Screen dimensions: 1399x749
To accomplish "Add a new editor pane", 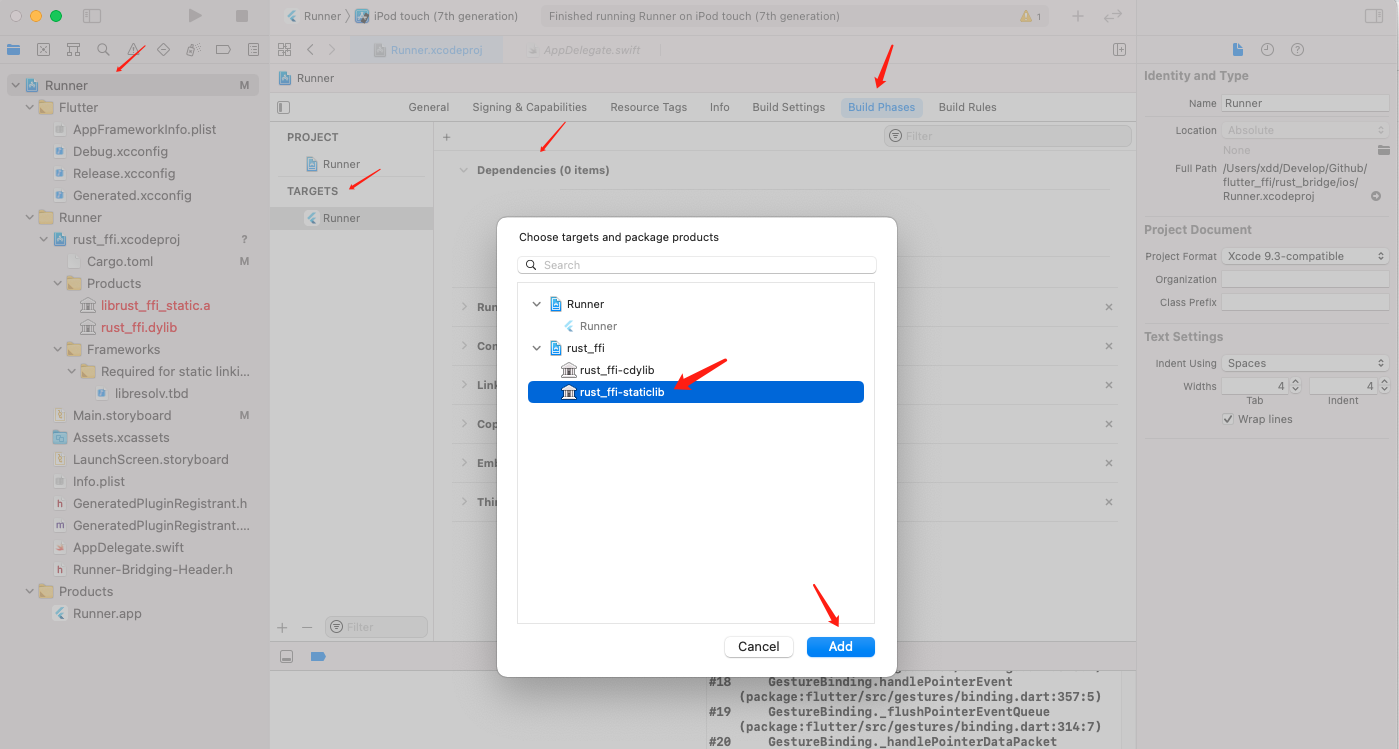I will pos(1120,49).
